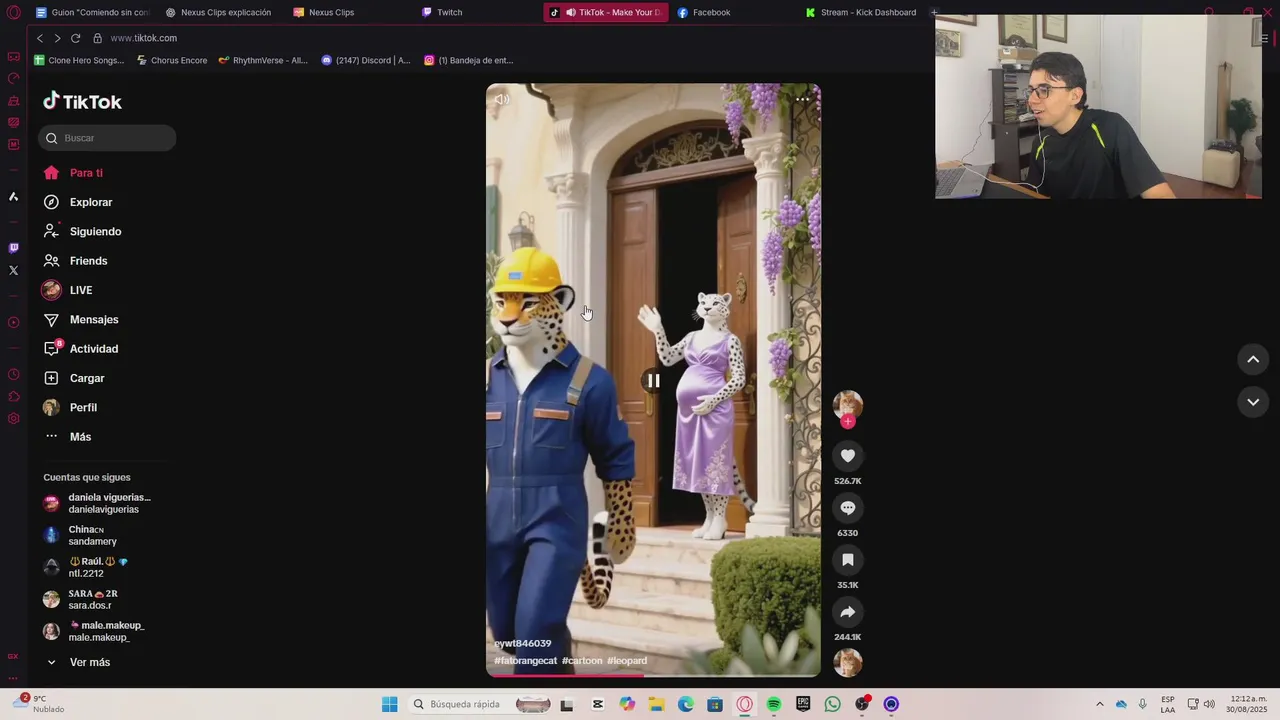This screenshot has height=720, width=1280.
Task: Show hidden system tray icons
Action: pos(1100,704)
